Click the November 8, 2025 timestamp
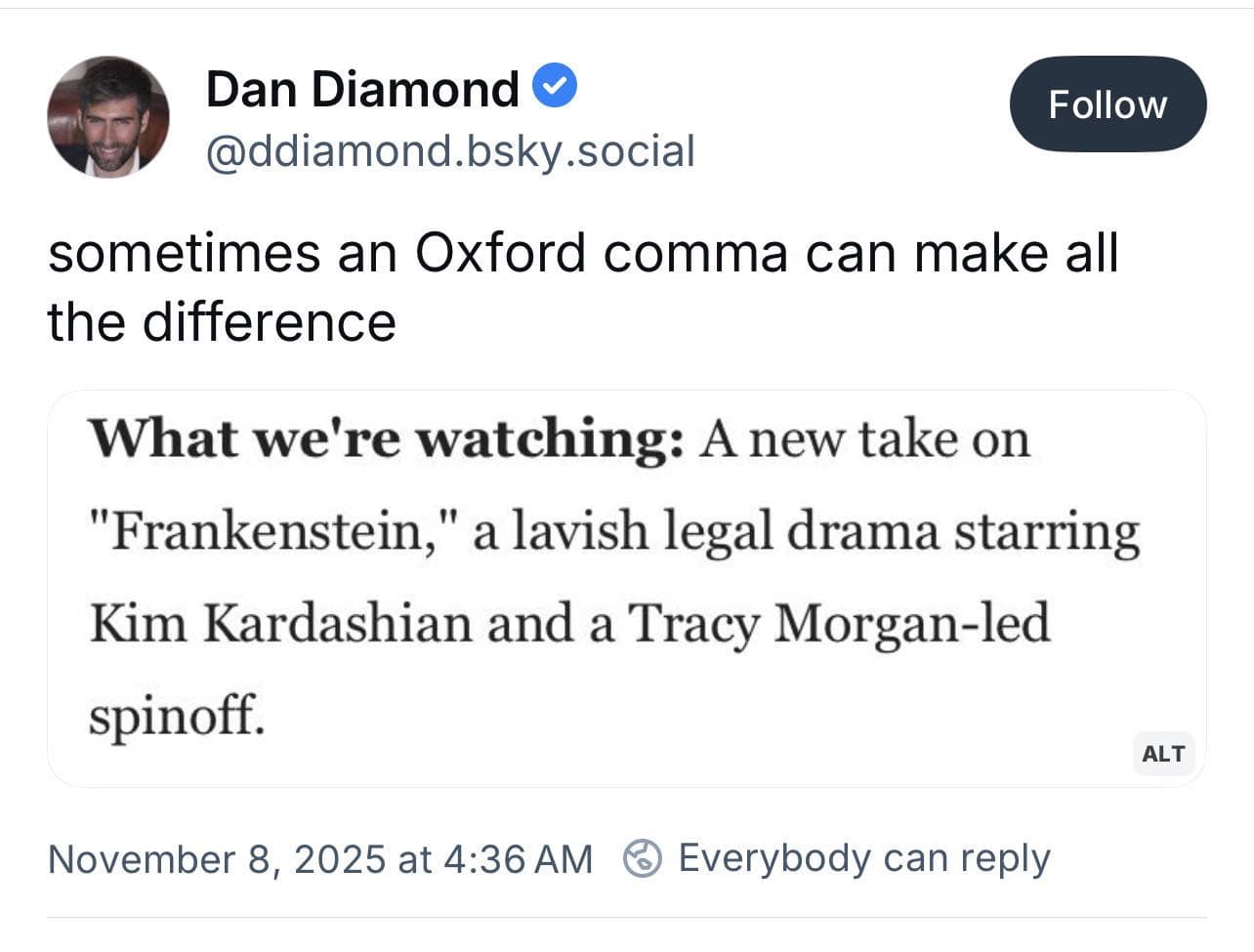Viewport: 1254px width, 952px height. click(320, 859)
